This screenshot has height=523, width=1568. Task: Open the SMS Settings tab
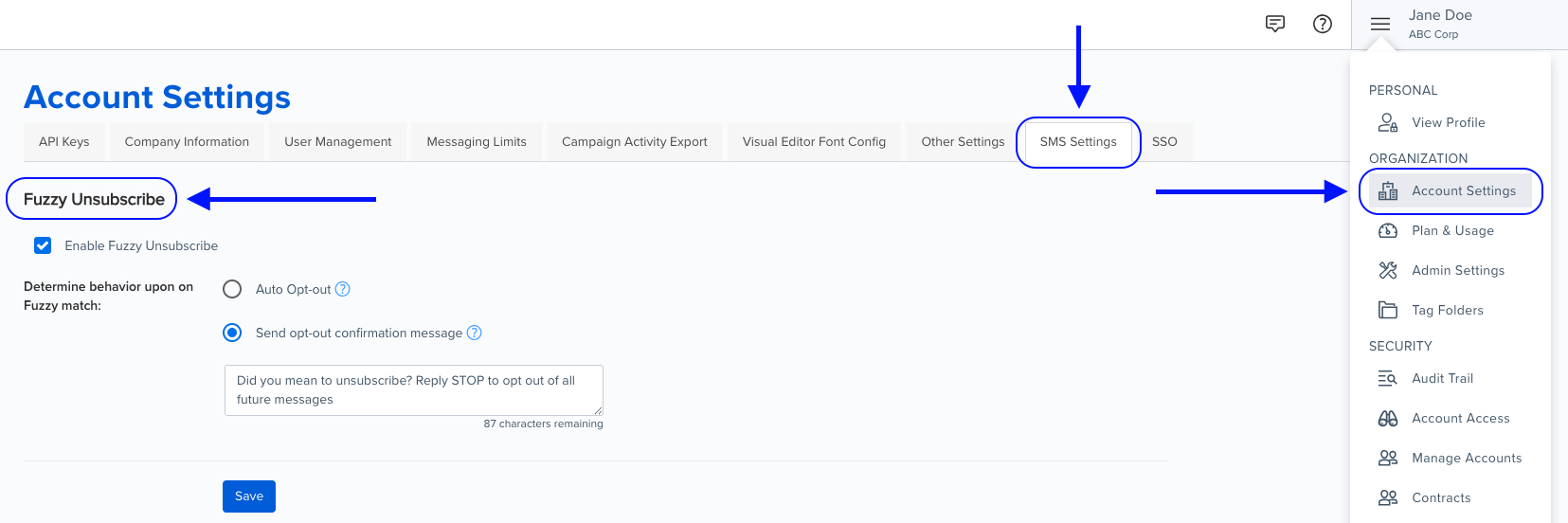coord(1077,141)
